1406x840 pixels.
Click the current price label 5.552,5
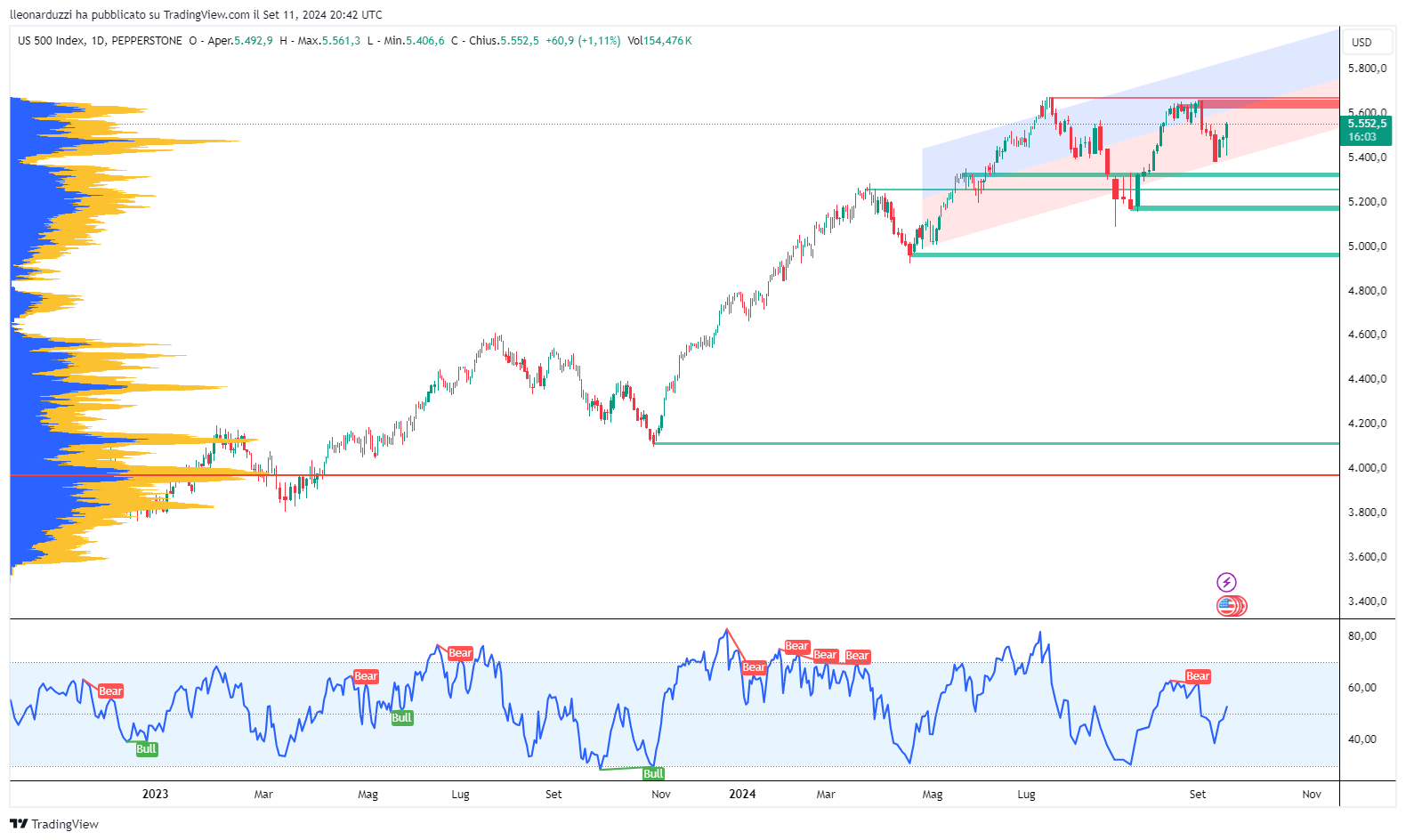1367,124
